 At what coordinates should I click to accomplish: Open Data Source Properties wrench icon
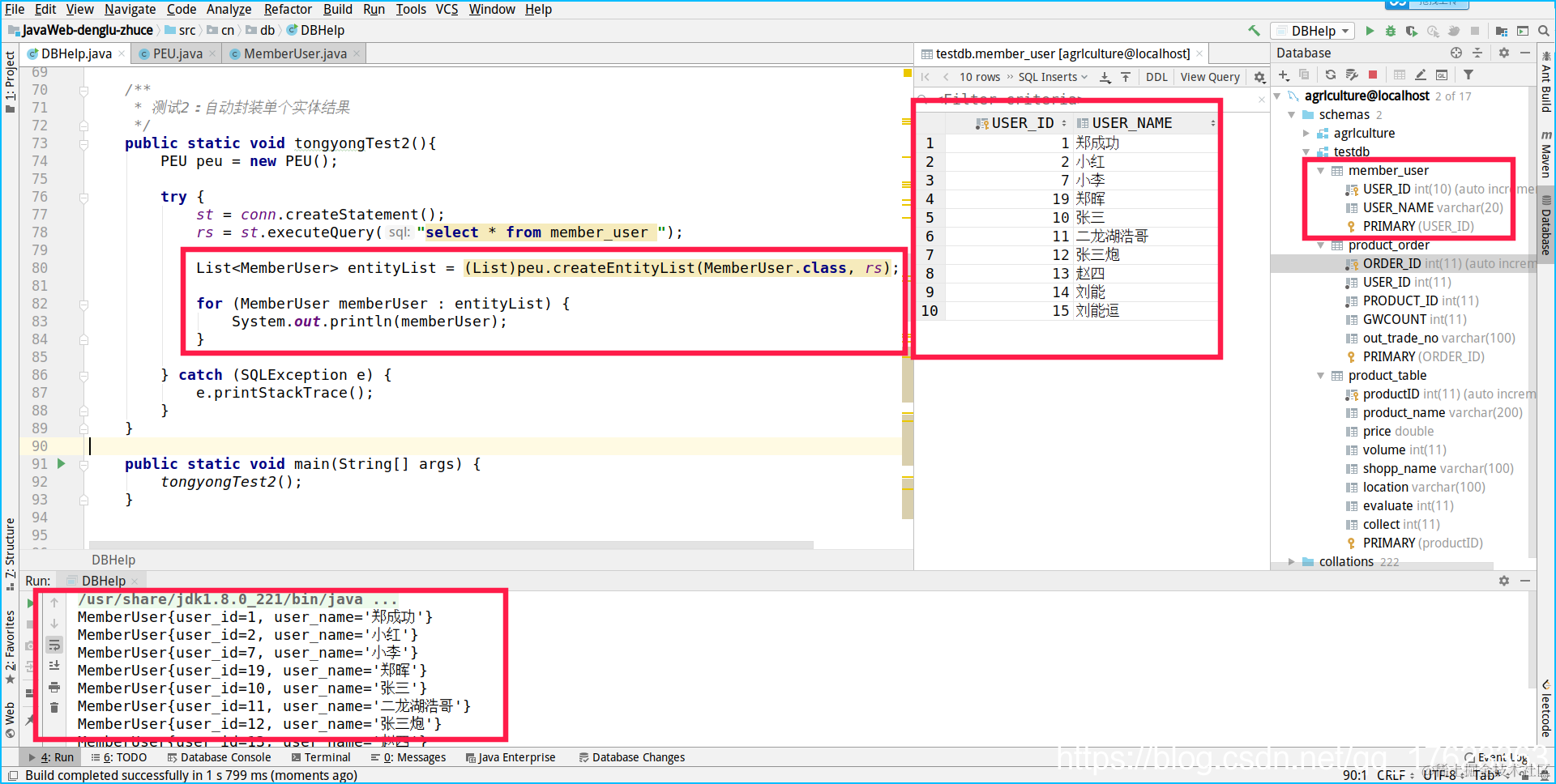tap(1352, 75)
